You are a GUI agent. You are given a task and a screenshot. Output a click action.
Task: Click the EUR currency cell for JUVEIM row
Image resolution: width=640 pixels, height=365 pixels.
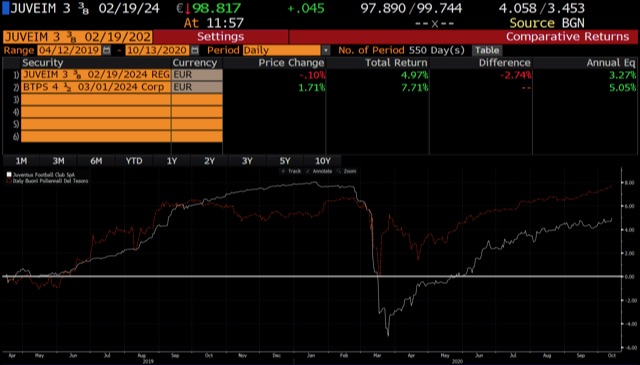[197, 75]
